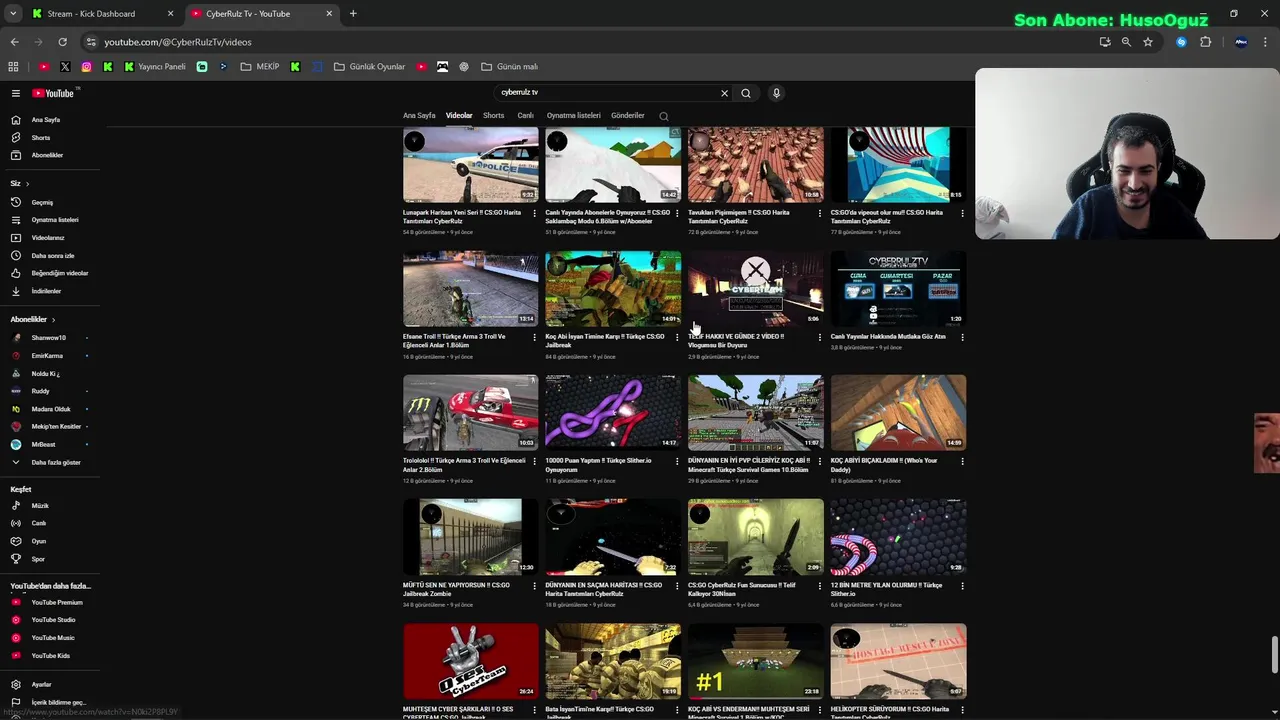Click the page vertical scrollbar thumb

pyautogui.click(x=1274, y=655)
